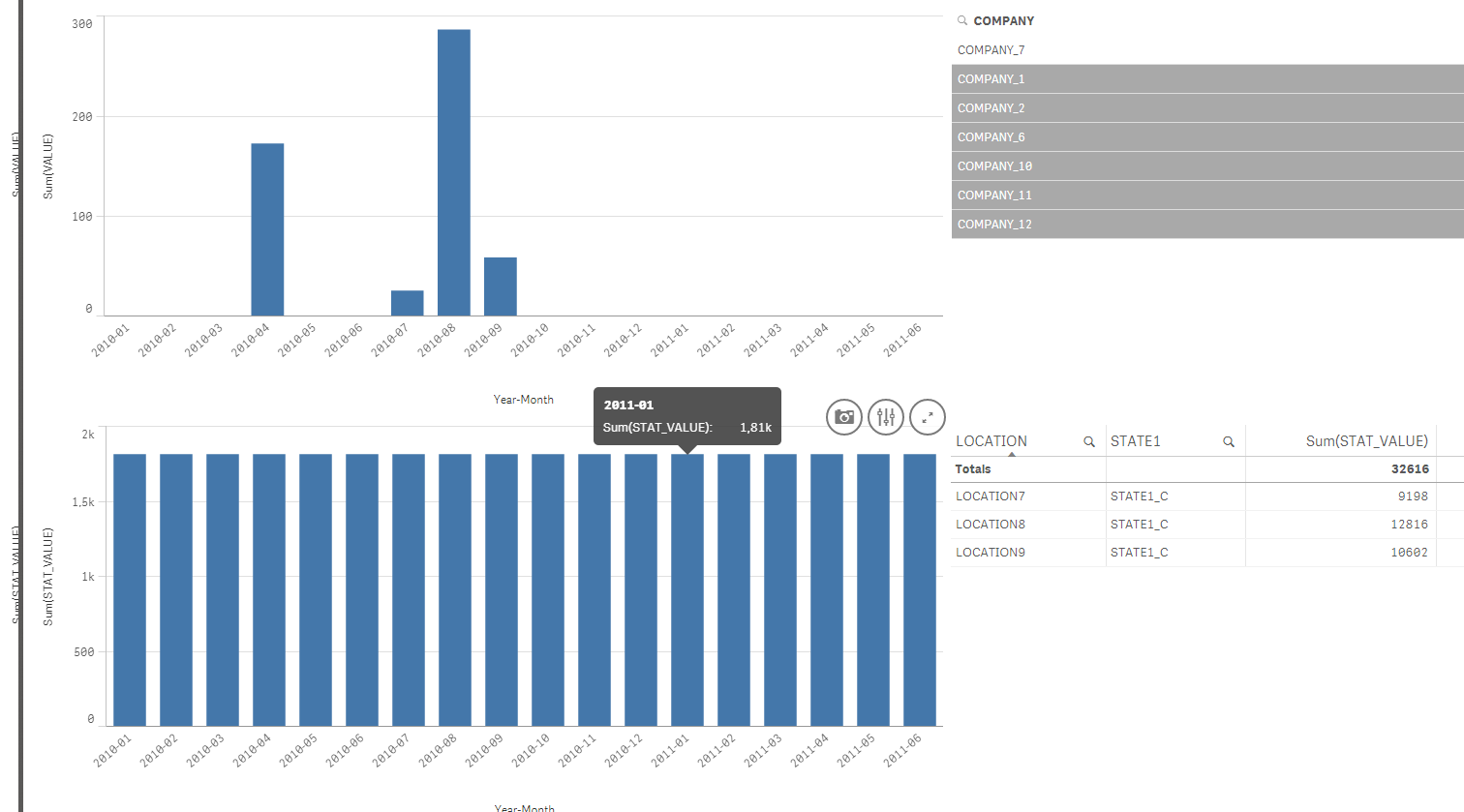Select the LOCATION8 table row
This screenshot has width=1464, height=812.
(x=1195, y=525)
